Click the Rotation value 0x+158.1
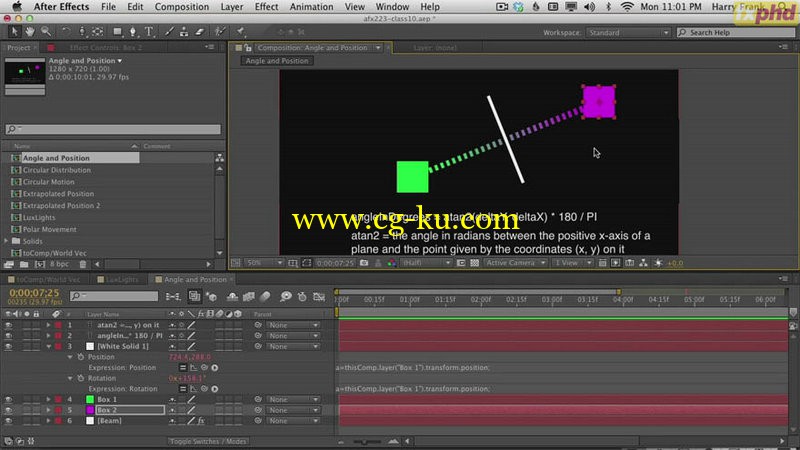 coord(187,379)
